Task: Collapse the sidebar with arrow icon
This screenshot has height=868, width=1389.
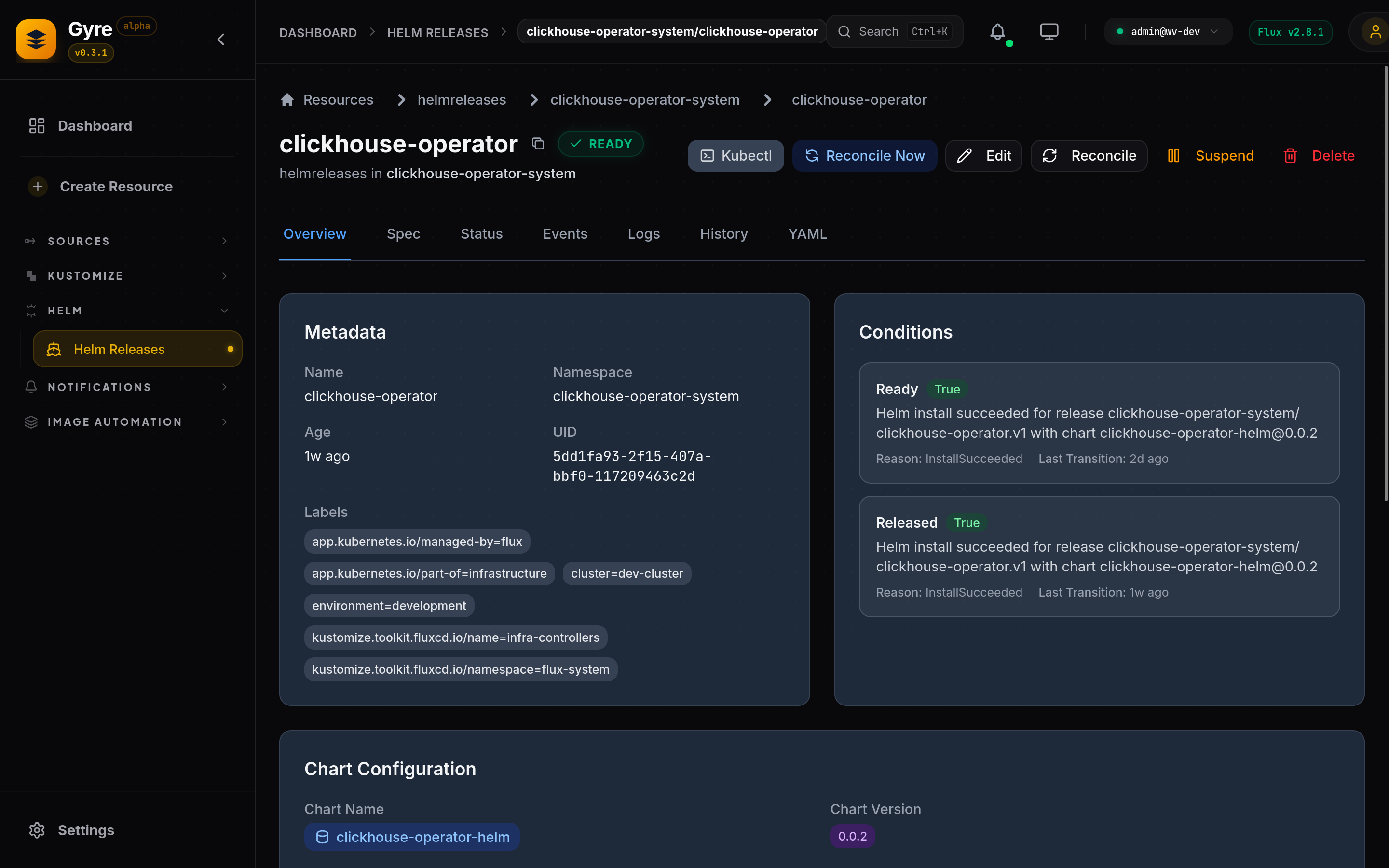Action: click(x=221, y=39)
